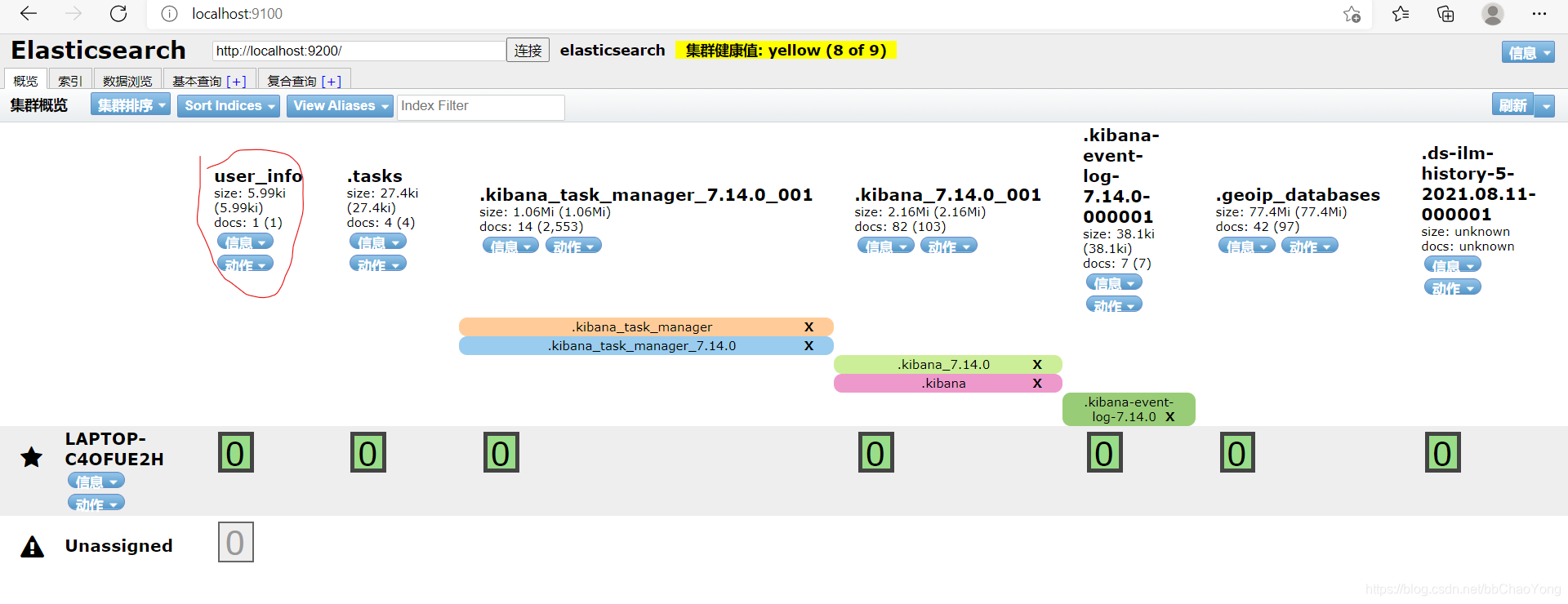Open 信息 dropdown for .kibana_task_manager_7.14.0_001
The height and width of the screenshot is (604, 1568).
coord(510,246)
